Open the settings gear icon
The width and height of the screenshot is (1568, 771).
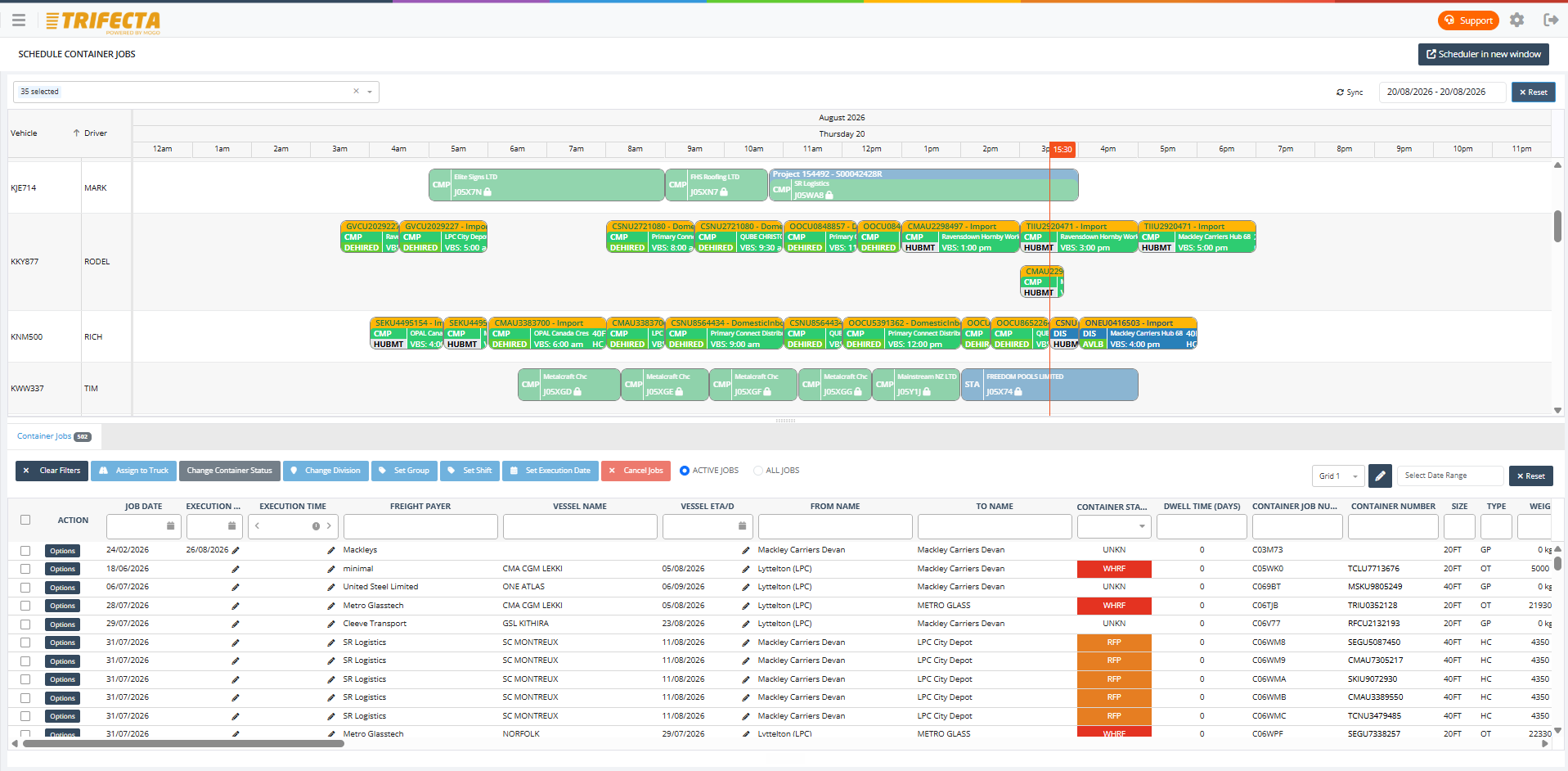[x=1516, y=20]
